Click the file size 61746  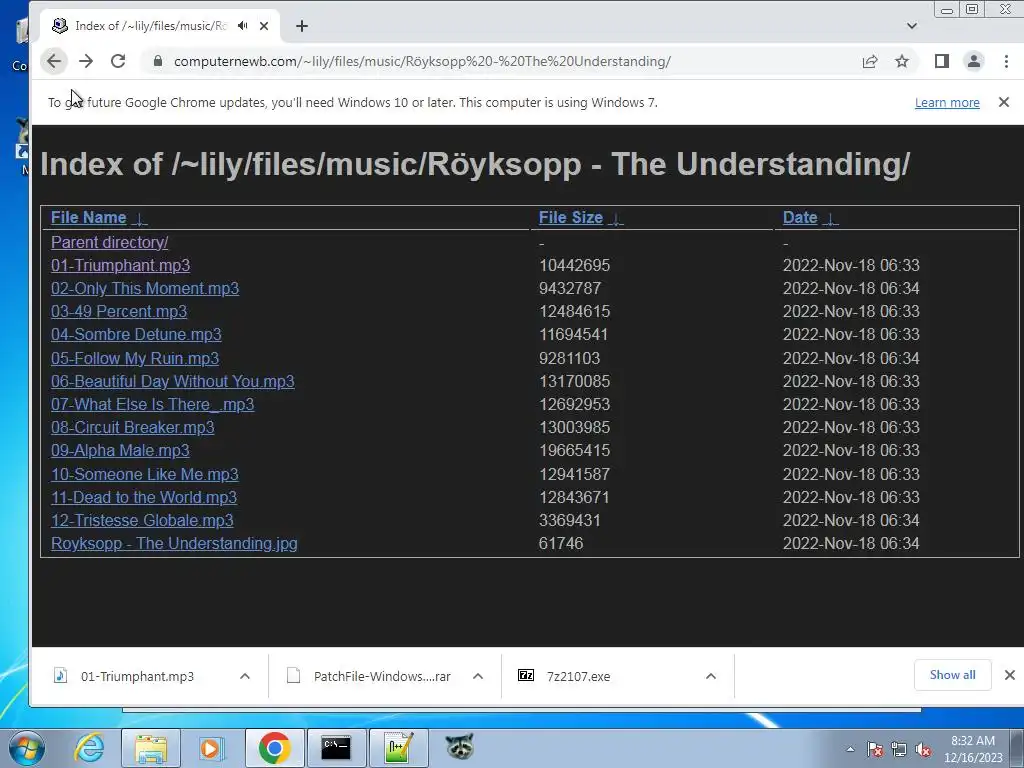561,543
